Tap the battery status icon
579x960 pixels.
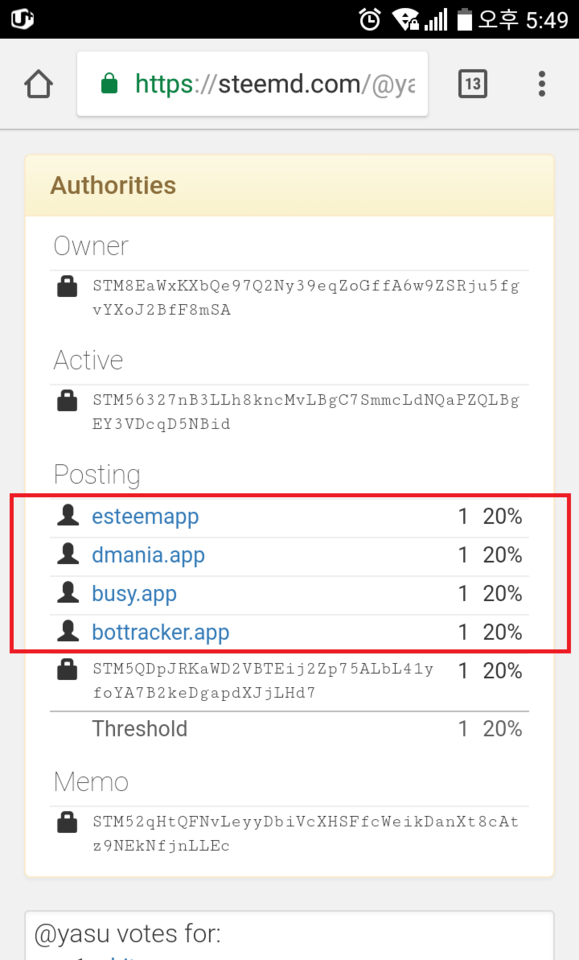(x=465, y=19)
